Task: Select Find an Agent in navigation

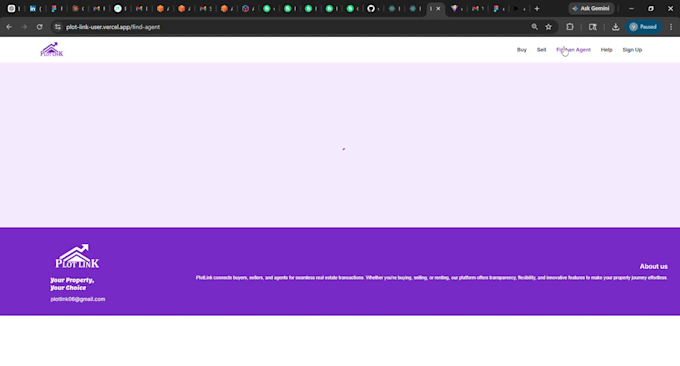Action: (x=573, y=50)
